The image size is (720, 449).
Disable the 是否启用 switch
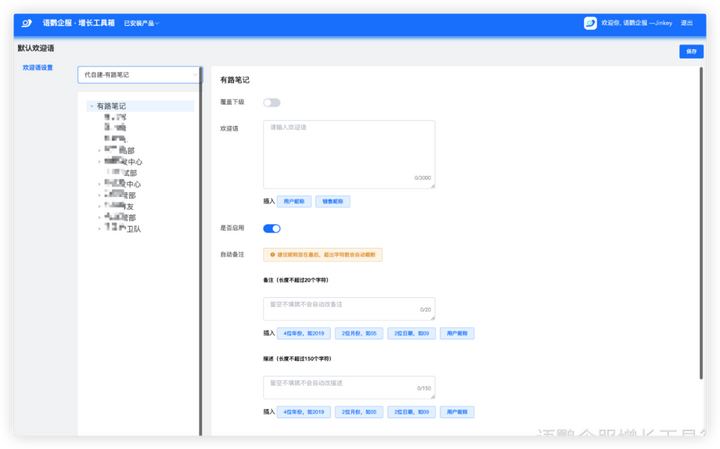tap(271, 229)
